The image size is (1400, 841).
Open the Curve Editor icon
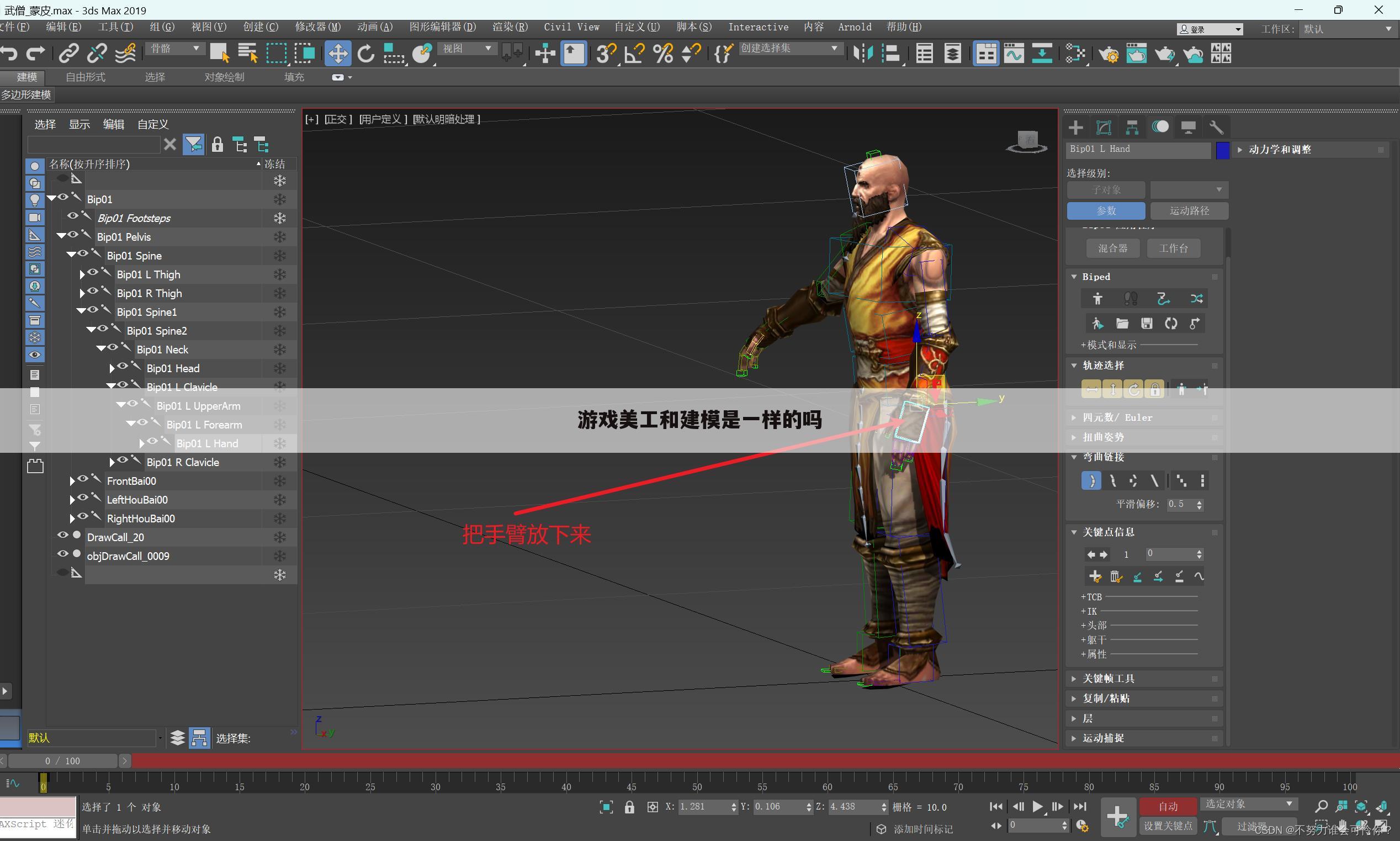coord(1014,54)
